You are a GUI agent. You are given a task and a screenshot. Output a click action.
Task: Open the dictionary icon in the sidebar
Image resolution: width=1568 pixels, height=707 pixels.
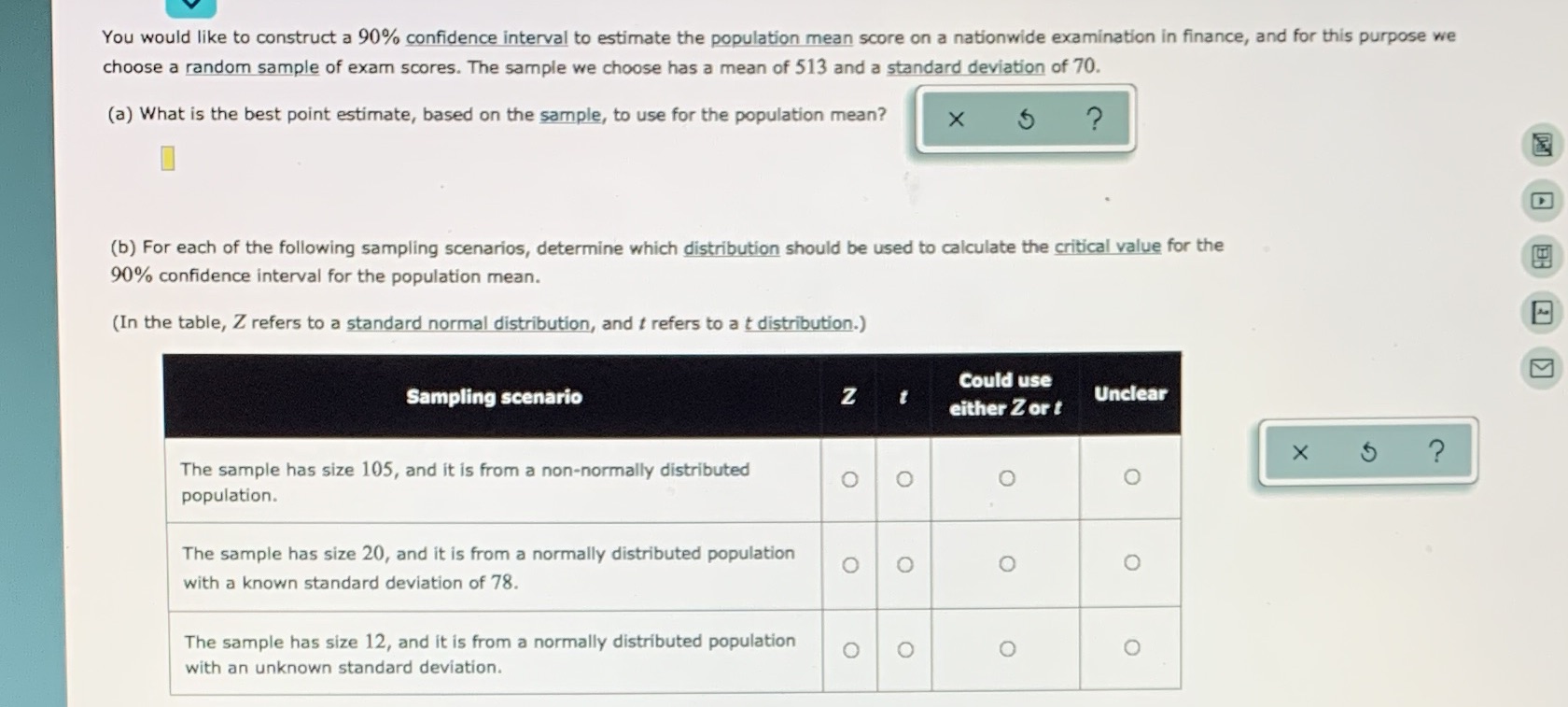tap(1542, 312)
